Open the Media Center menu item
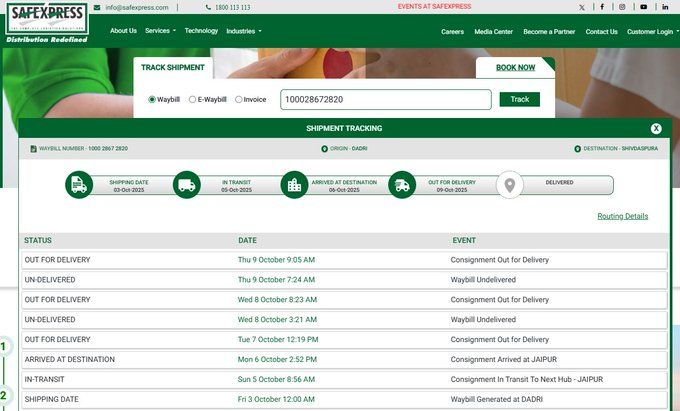 tap(494, 32)
